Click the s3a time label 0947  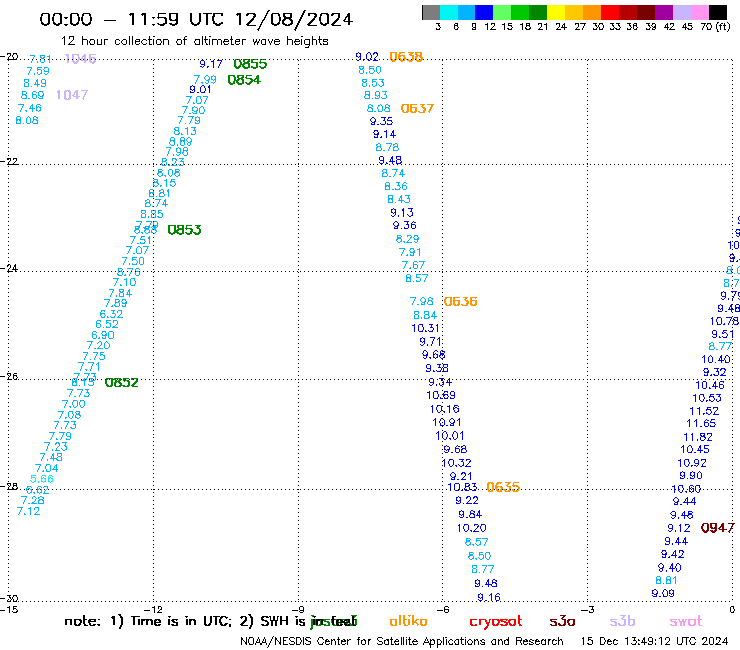(717, 528)
